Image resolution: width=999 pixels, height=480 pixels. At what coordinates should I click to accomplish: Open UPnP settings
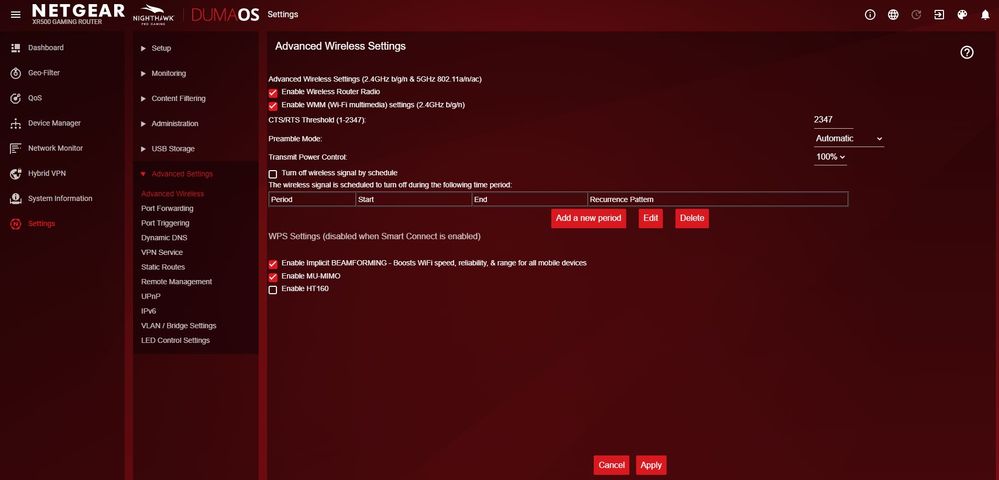(151, 296)
